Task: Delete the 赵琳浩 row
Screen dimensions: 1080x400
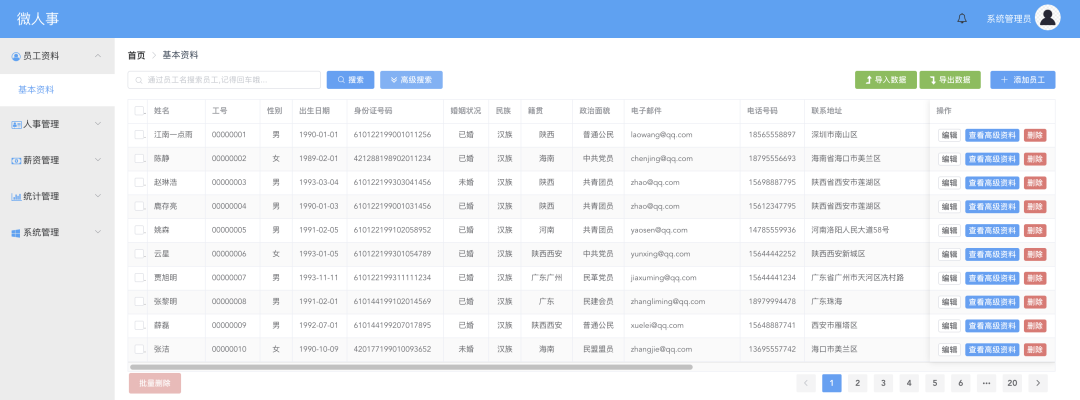Action: coord(1035,182)
